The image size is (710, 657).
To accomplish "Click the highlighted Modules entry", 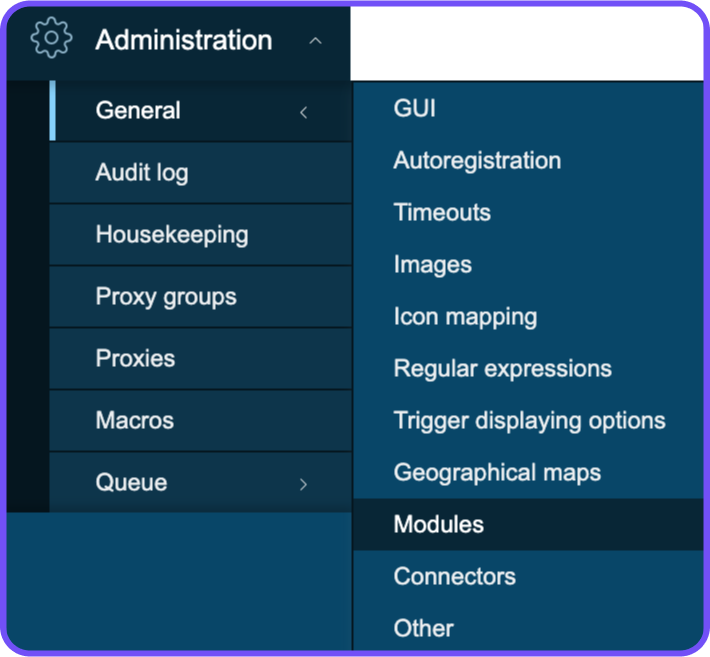I will click(528, 524).
